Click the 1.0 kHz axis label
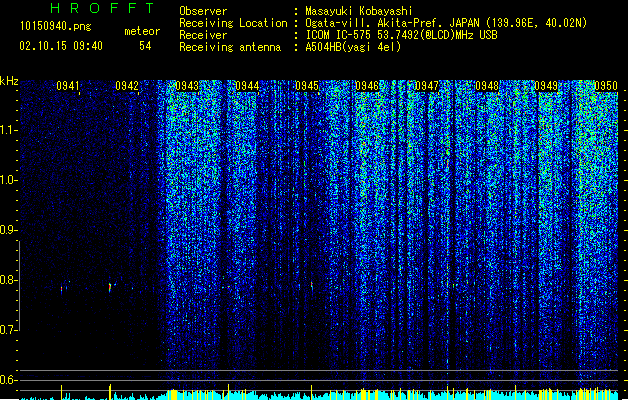This screenshot has width=629, height=400. pos(9,180)
